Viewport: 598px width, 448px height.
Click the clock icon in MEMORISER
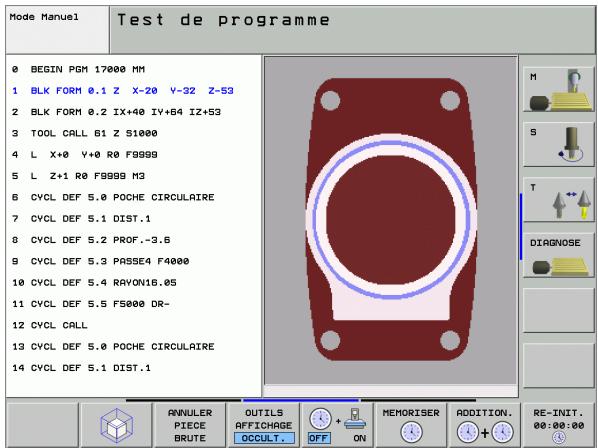411,432
